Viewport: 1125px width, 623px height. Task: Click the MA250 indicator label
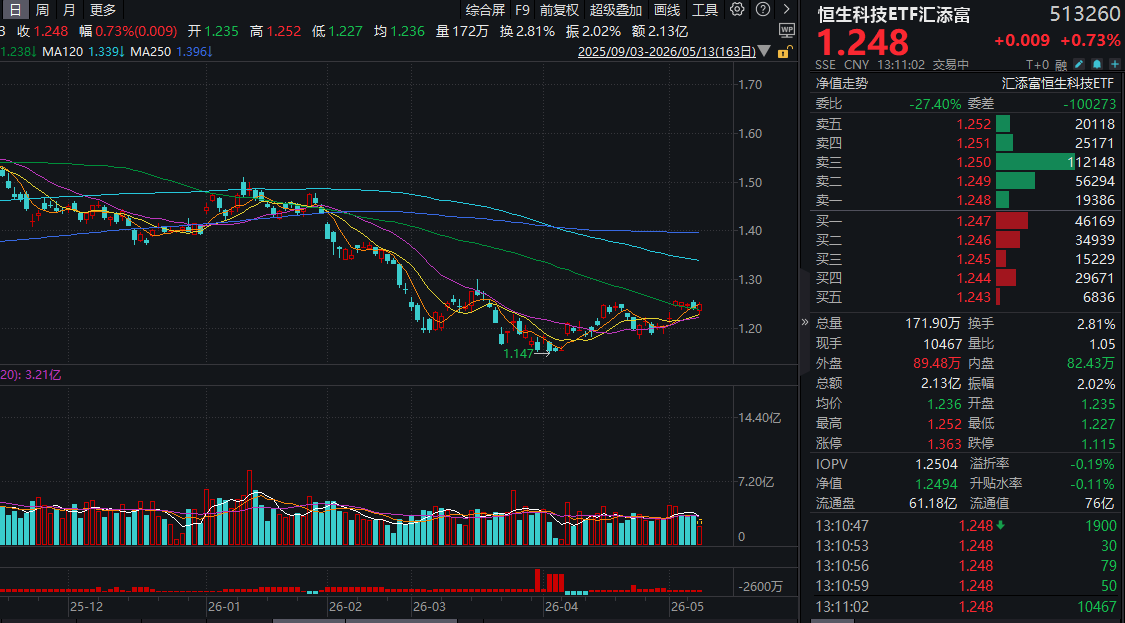151,52
